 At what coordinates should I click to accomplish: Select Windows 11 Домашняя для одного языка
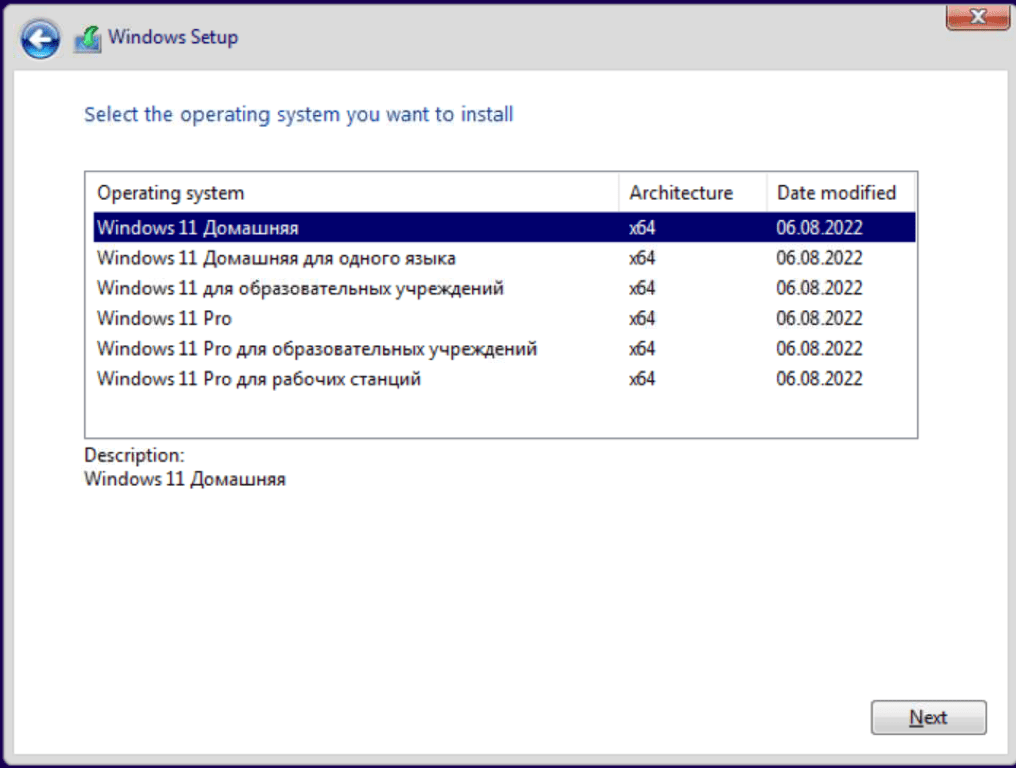(276, 258)
